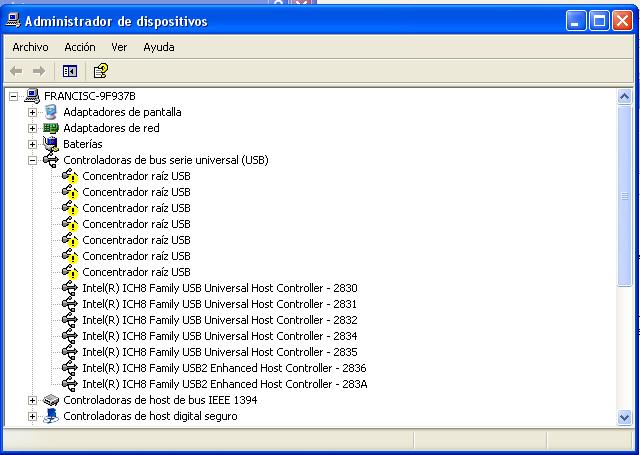Select the FRANCISC-9F937B label
640x455 pixels.
click(x=90, y=96)
